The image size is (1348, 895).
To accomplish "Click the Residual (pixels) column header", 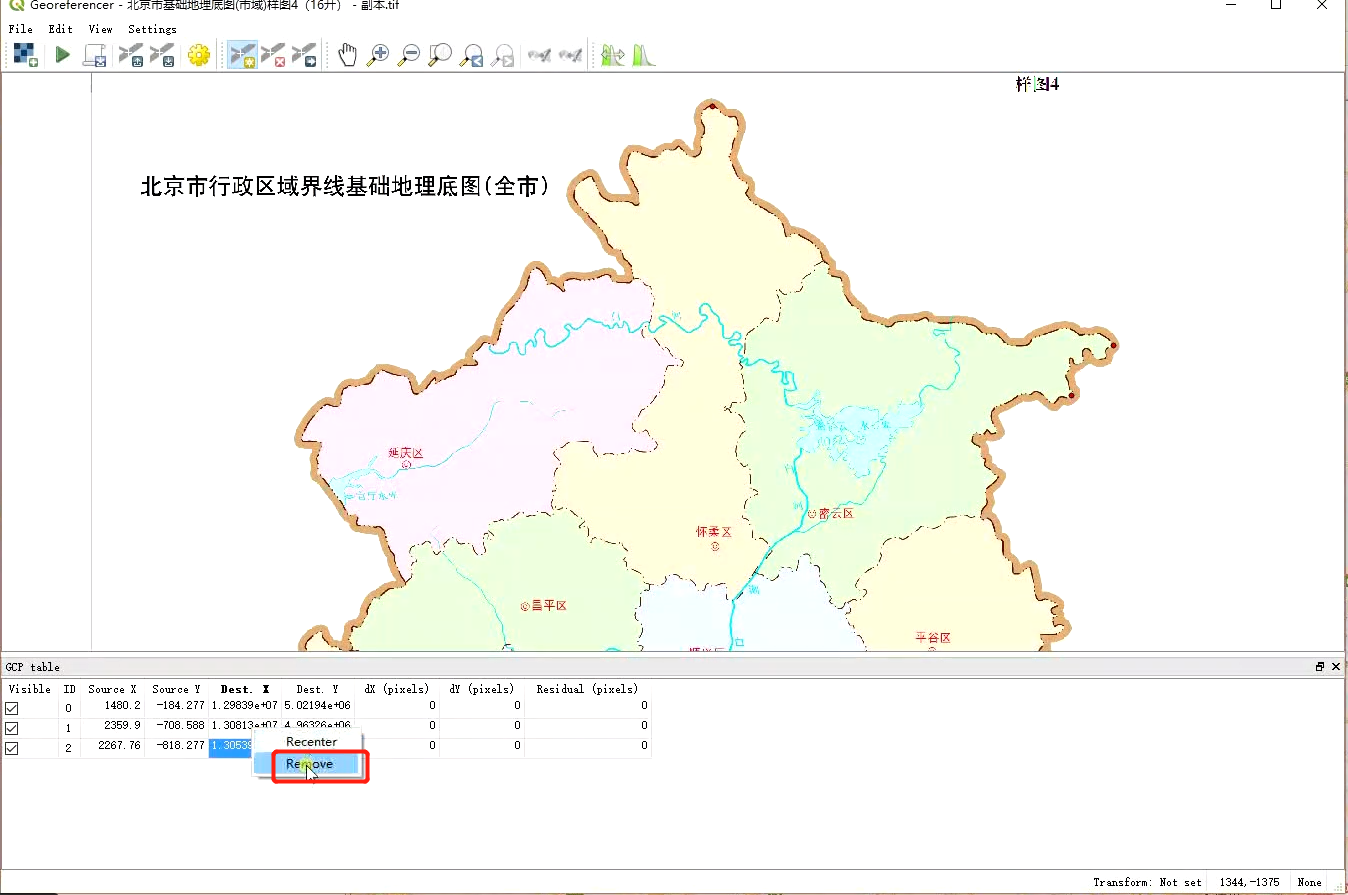I will (587, 689).
